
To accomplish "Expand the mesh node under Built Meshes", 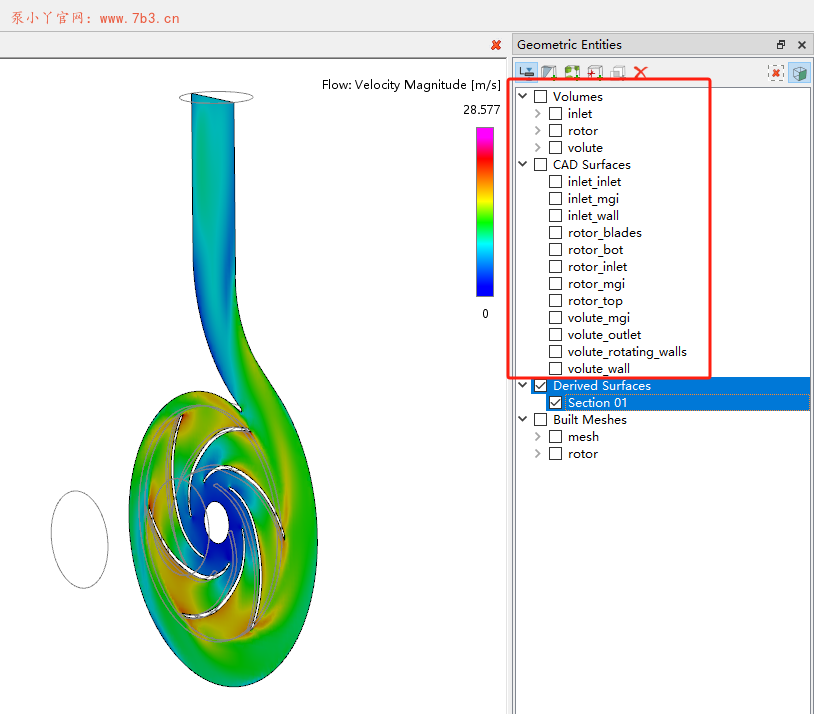I will [538, 437].
